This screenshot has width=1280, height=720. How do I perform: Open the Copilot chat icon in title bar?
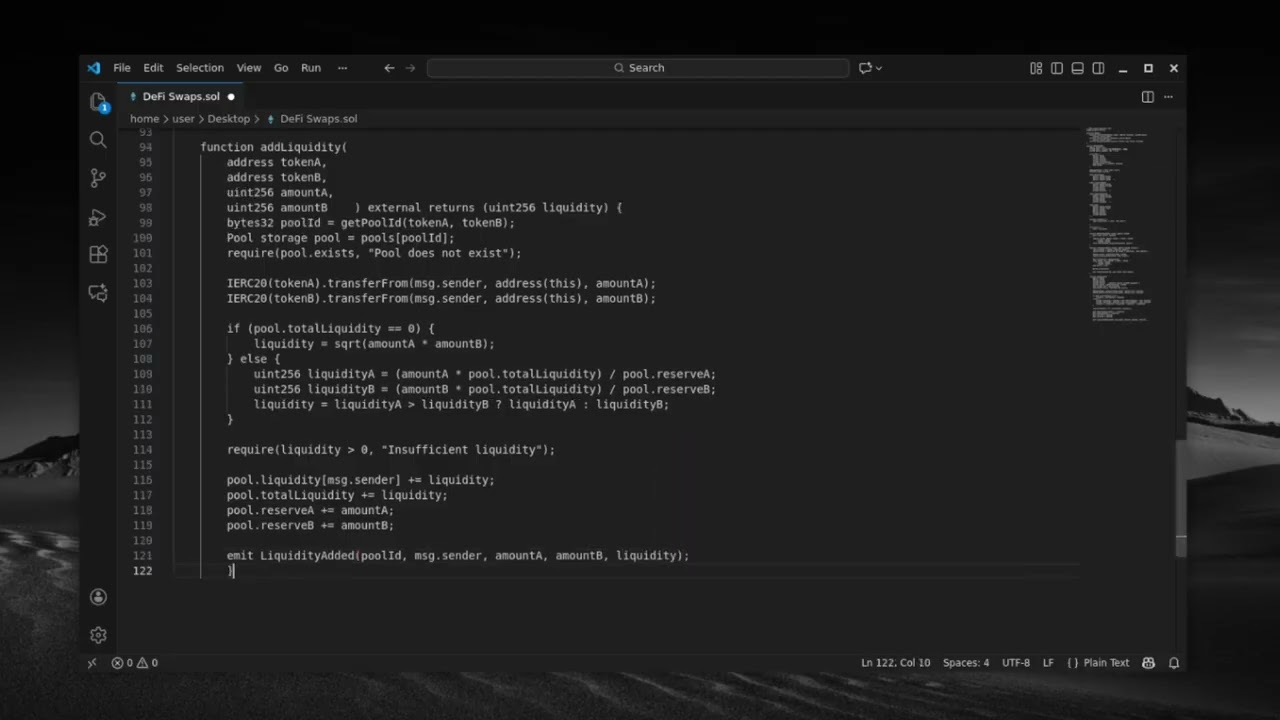[x=865, y=68]
